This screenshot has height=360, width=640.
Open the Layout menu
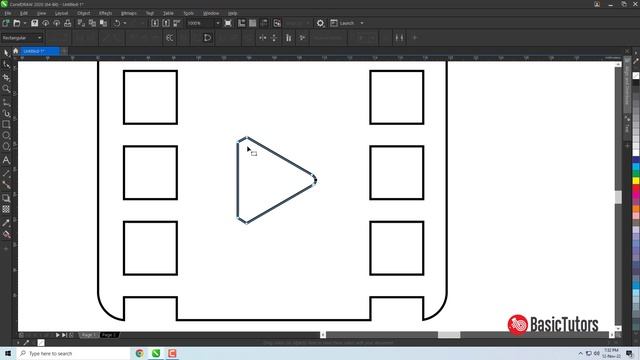[x=61, y=13]
